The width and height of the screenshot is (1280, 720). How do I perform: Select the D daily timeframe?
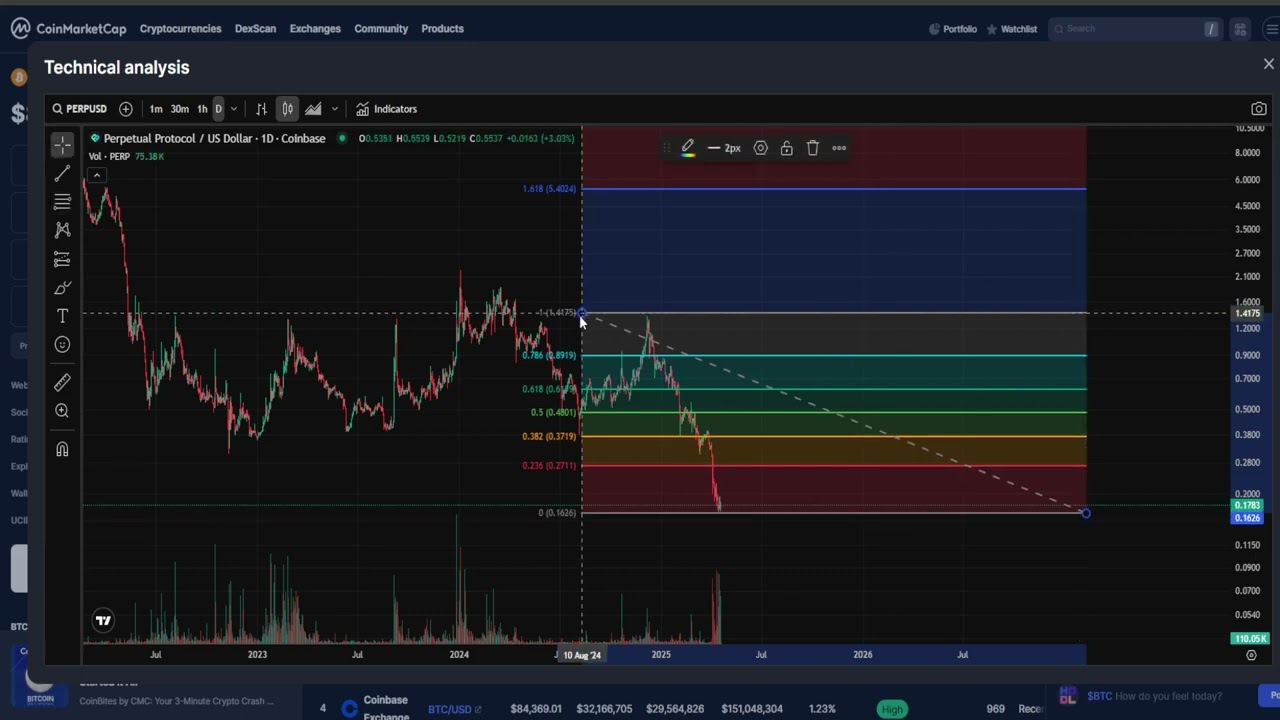coord(218,109)
